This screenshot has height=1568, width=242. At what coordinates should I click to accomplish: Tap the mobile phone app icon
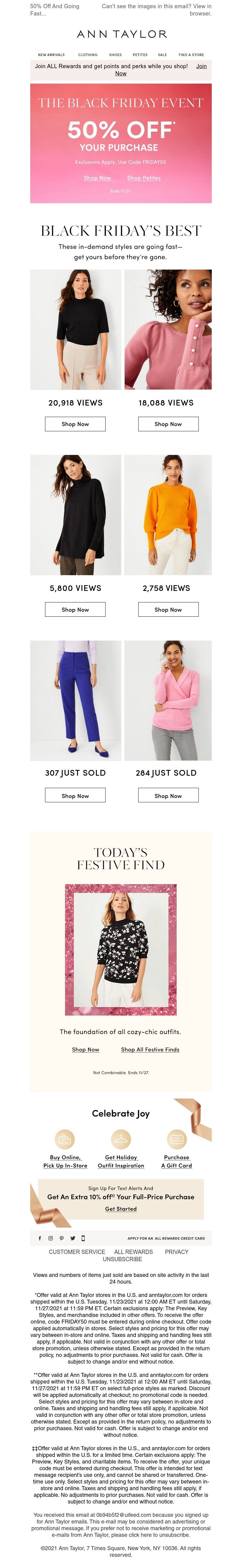click(83, 1238)
